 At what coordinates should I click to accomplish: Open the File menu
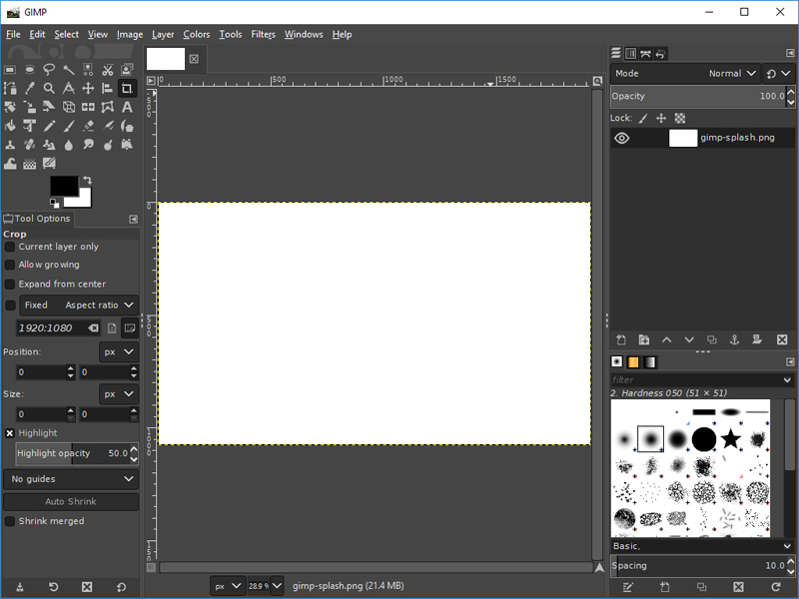pyautogui.click(x=13, y=35)
